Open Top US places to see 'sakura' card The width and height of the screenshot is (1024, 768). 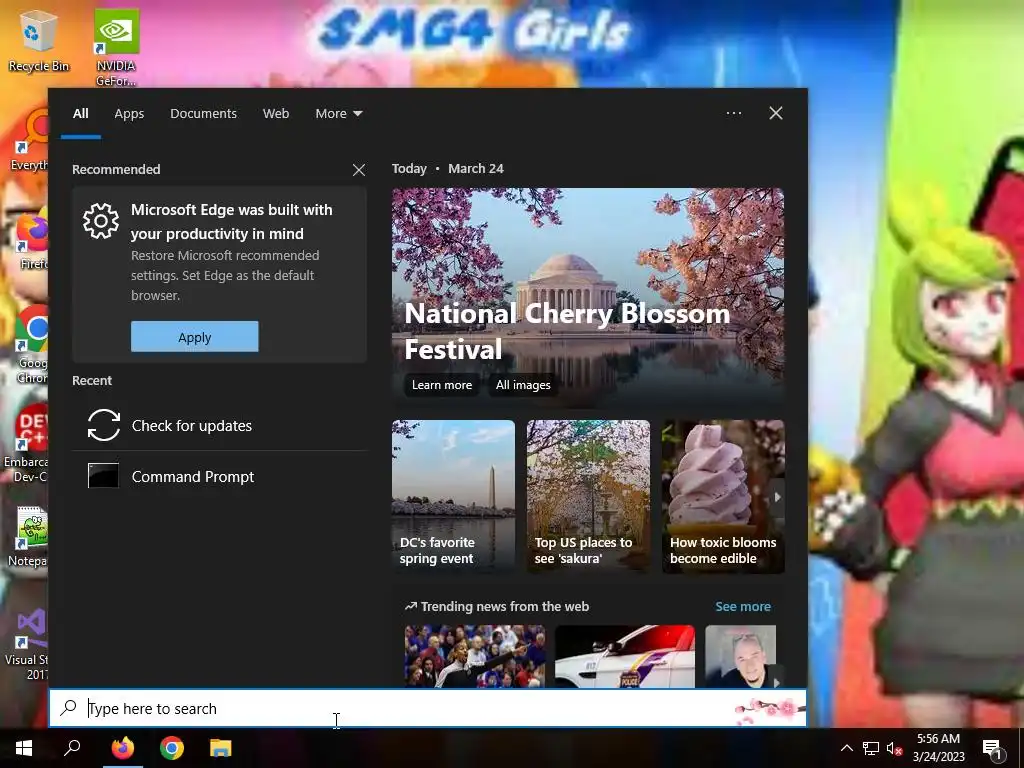click(588, 497)
